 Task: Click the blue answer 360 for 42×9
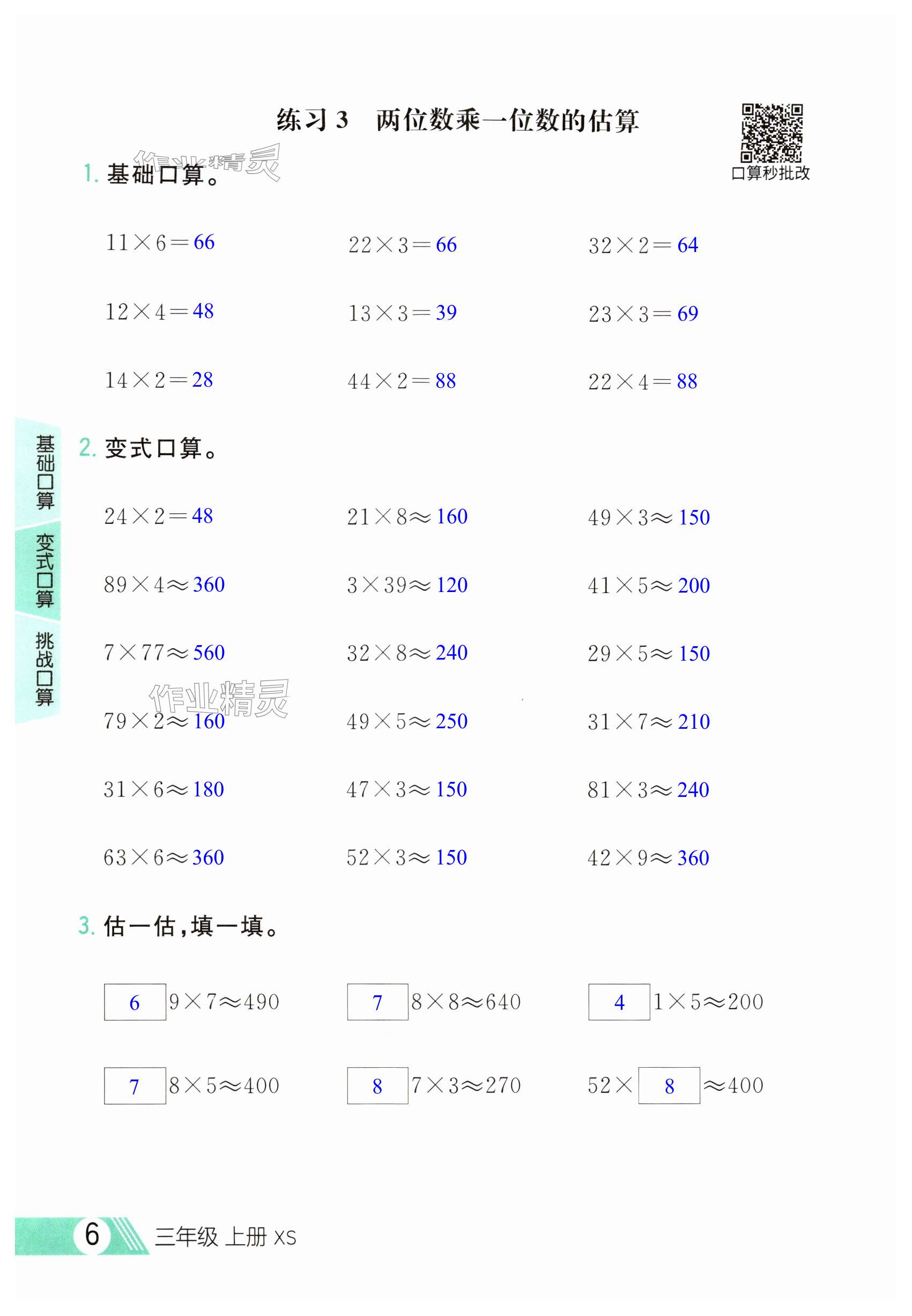click(693, 857)
